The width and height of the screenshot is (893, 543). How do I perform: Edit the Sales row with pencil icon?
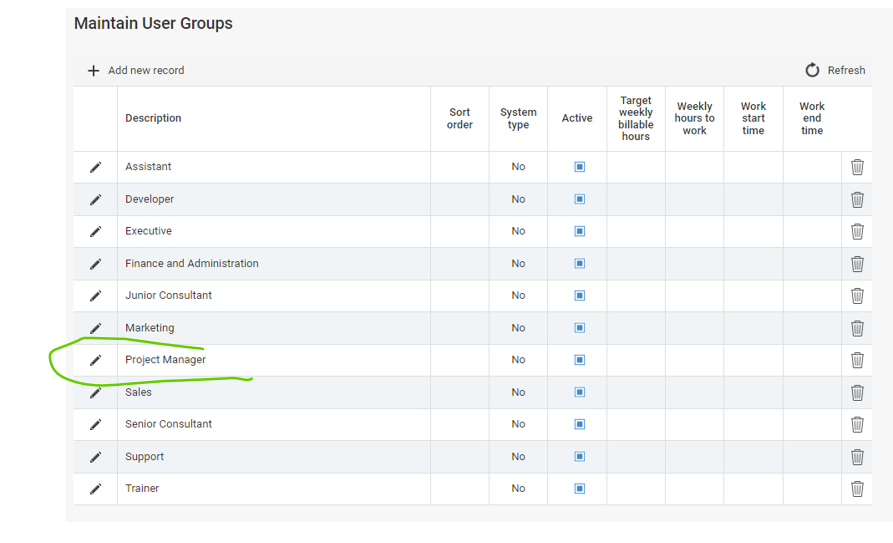point(96,393)
